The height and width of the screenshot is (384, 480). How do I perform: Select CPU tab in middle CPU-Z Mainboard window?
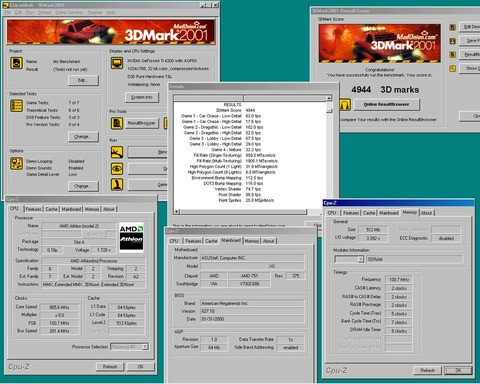point(174,241)
